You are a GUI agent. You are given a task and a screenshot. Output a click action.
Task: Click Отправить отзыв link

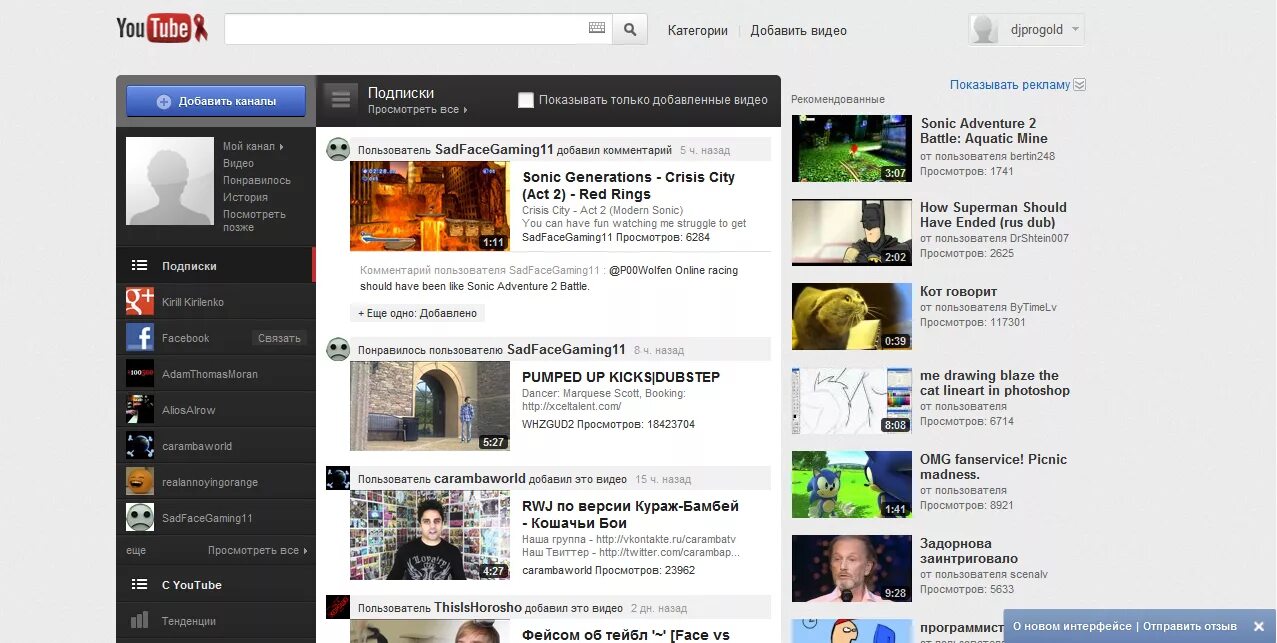(x=1190, y=627)
